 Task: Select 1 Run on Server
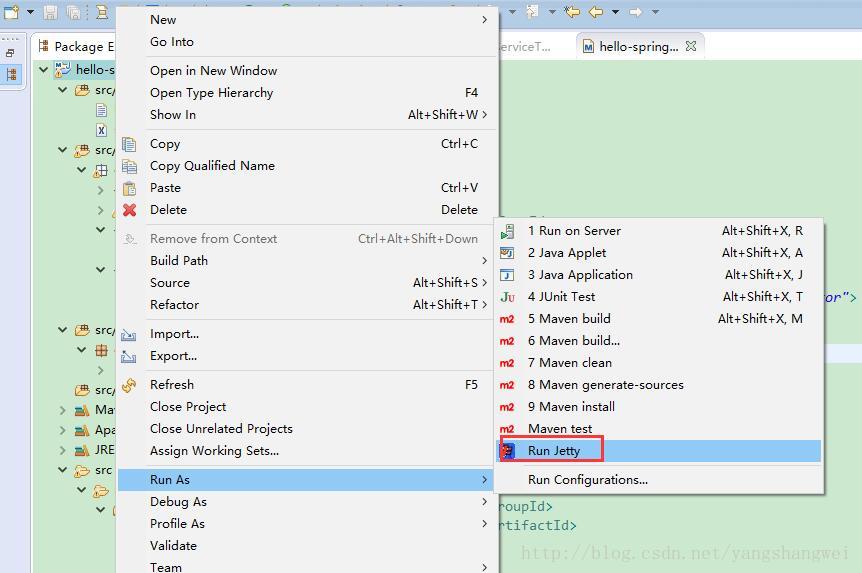click(x=659, y=231)
